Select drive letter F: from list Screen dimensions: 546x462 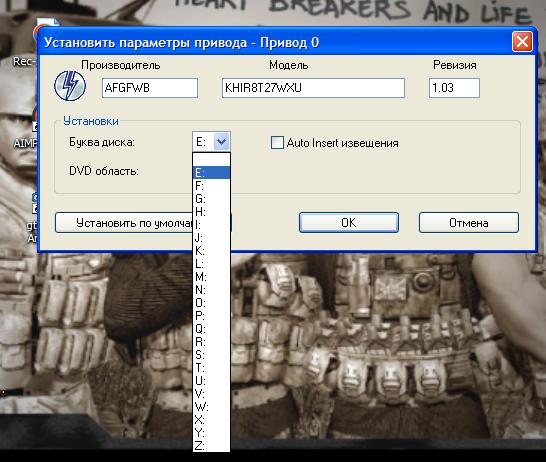[x=211, y=186]
